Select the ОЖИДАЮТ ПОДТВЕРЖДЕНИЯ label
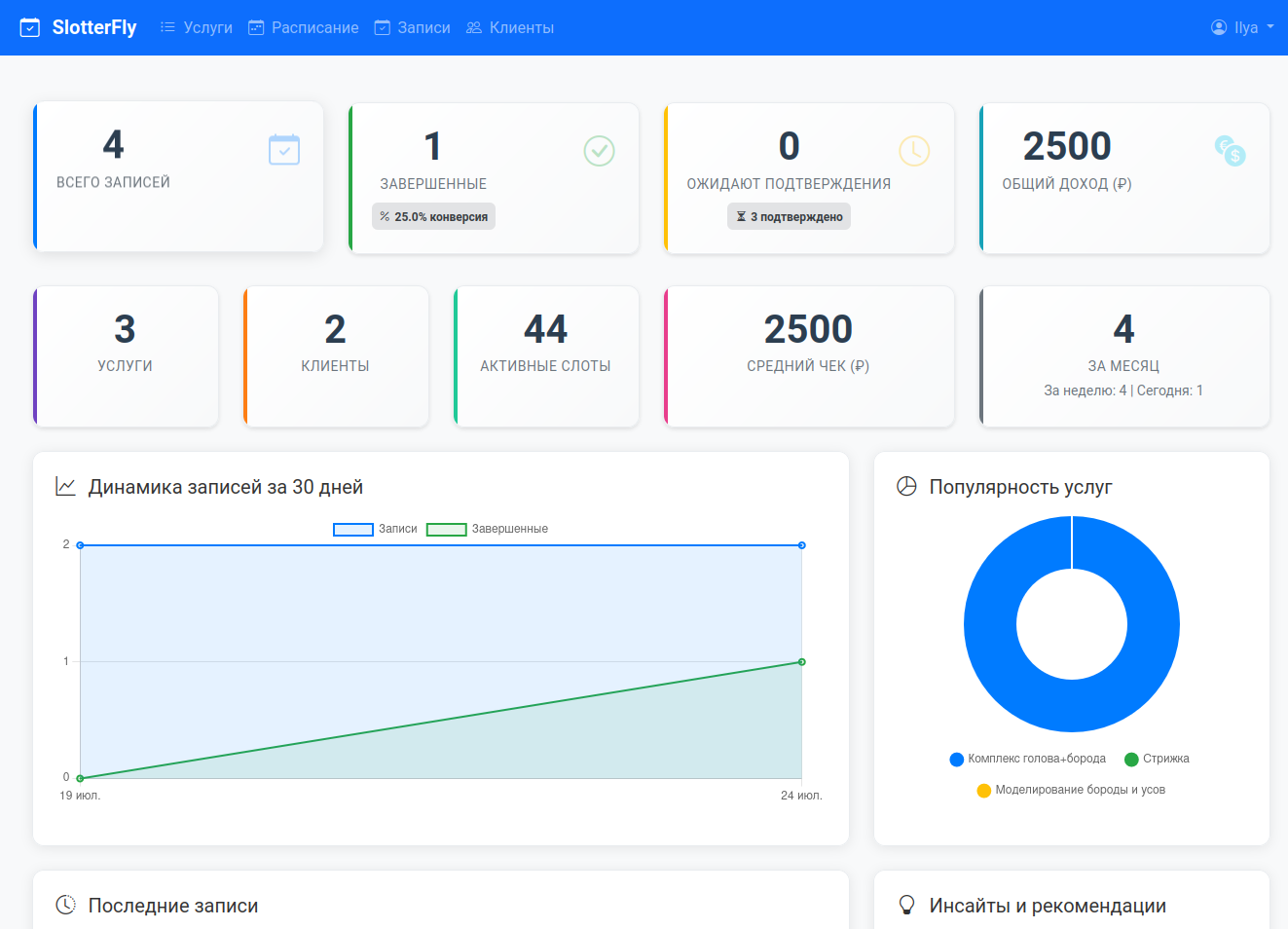The width and height of the screenshot is (1288, 929). 789,183
